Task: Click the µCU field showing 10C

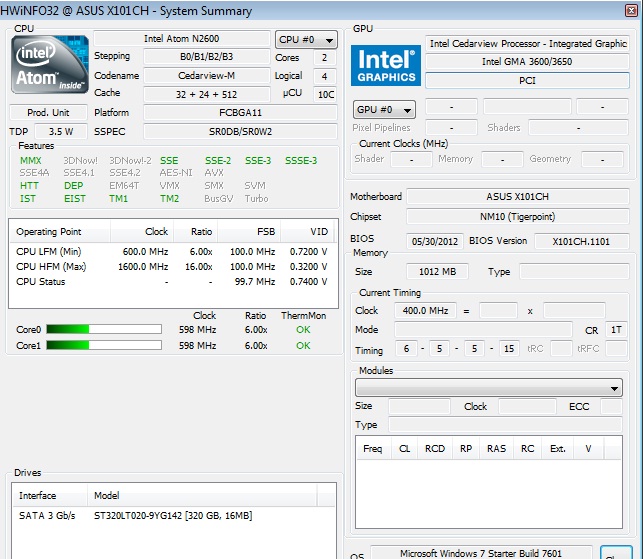Action: coord(326,94)
